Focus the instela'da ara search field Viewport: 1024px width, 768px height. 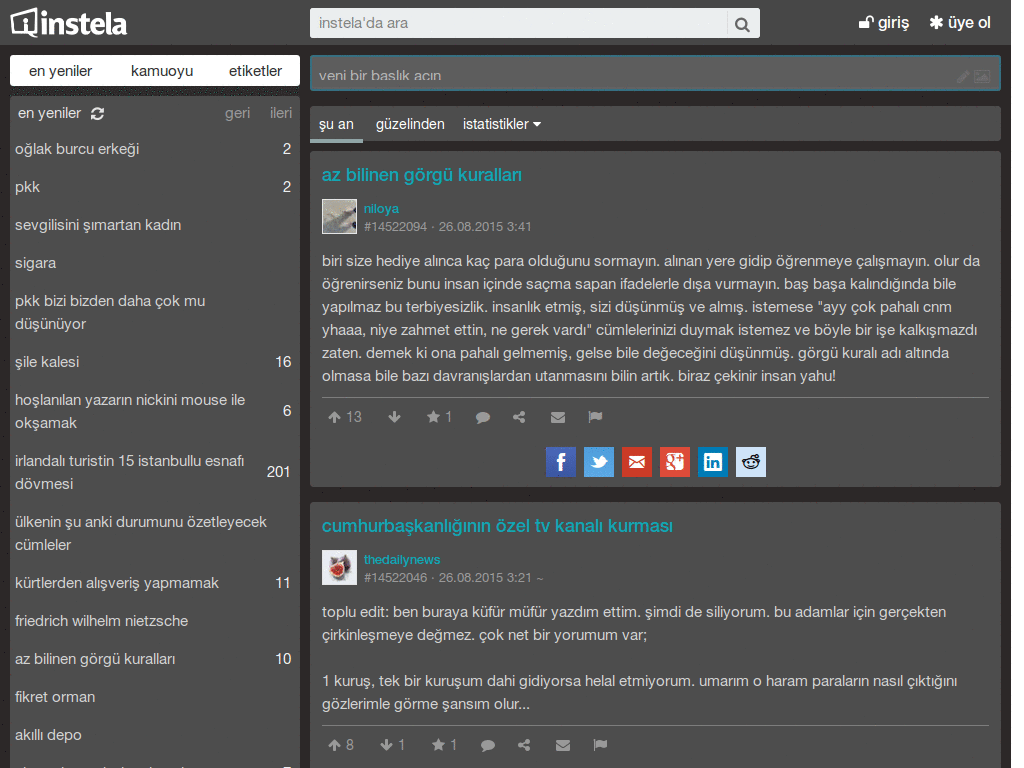(x=518, y=23)
